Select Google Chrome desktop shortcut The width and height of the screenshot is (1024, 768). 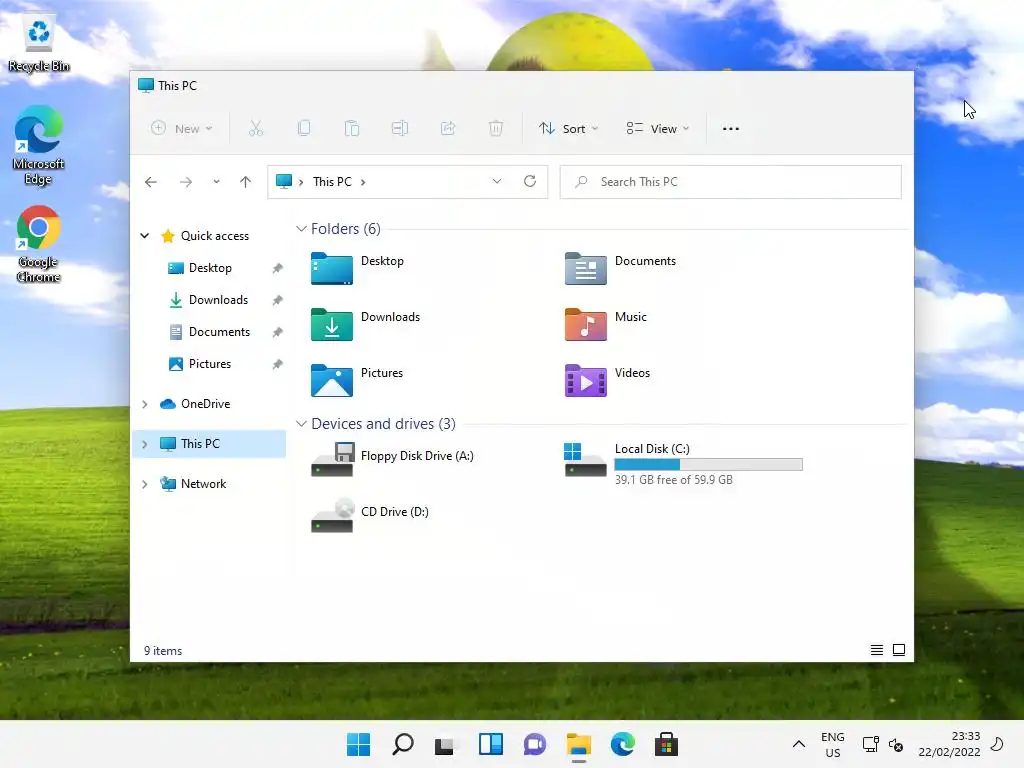coord(39,244)
